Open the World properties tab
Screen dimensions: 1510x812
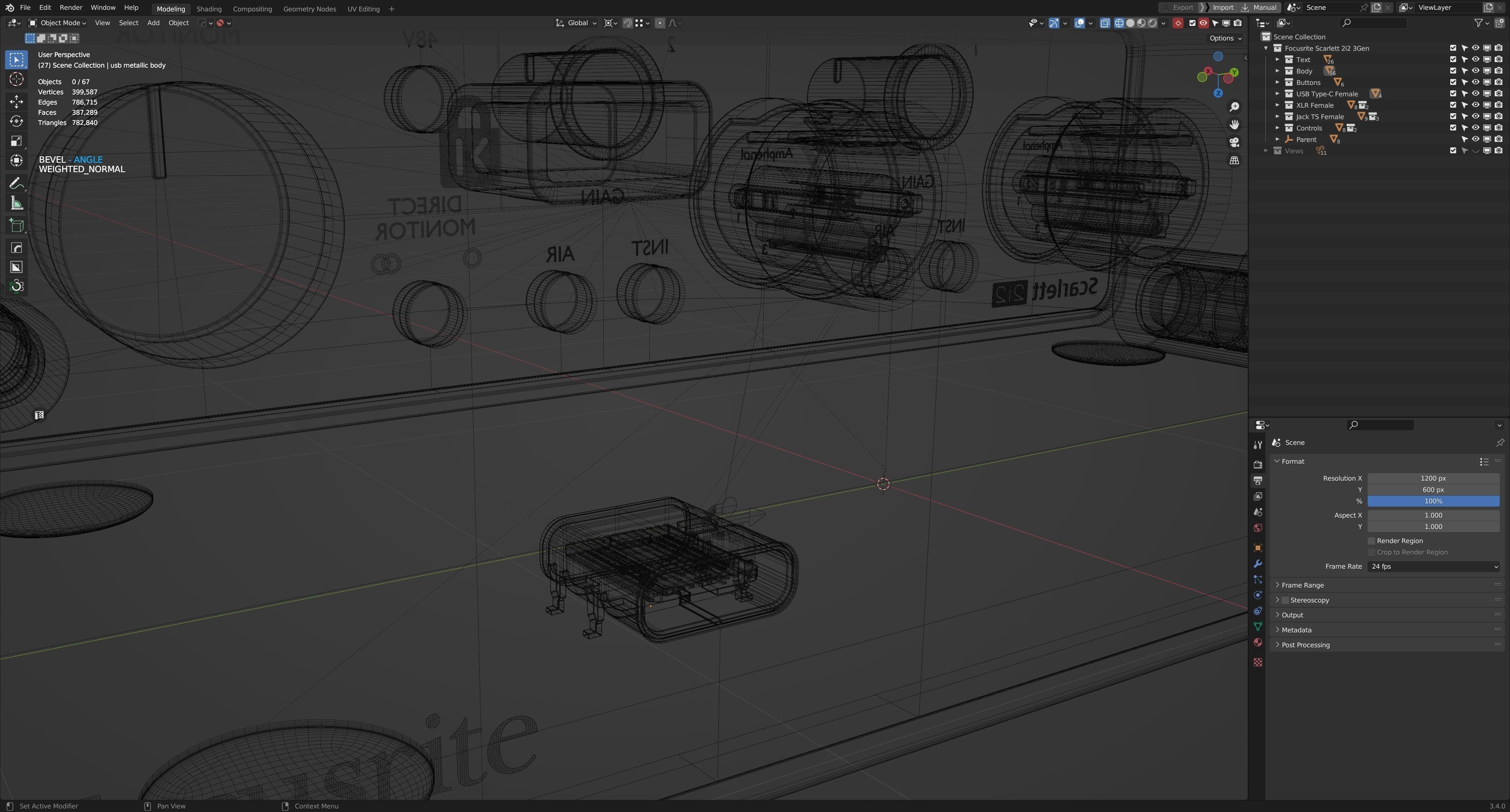pos(1258,528)
